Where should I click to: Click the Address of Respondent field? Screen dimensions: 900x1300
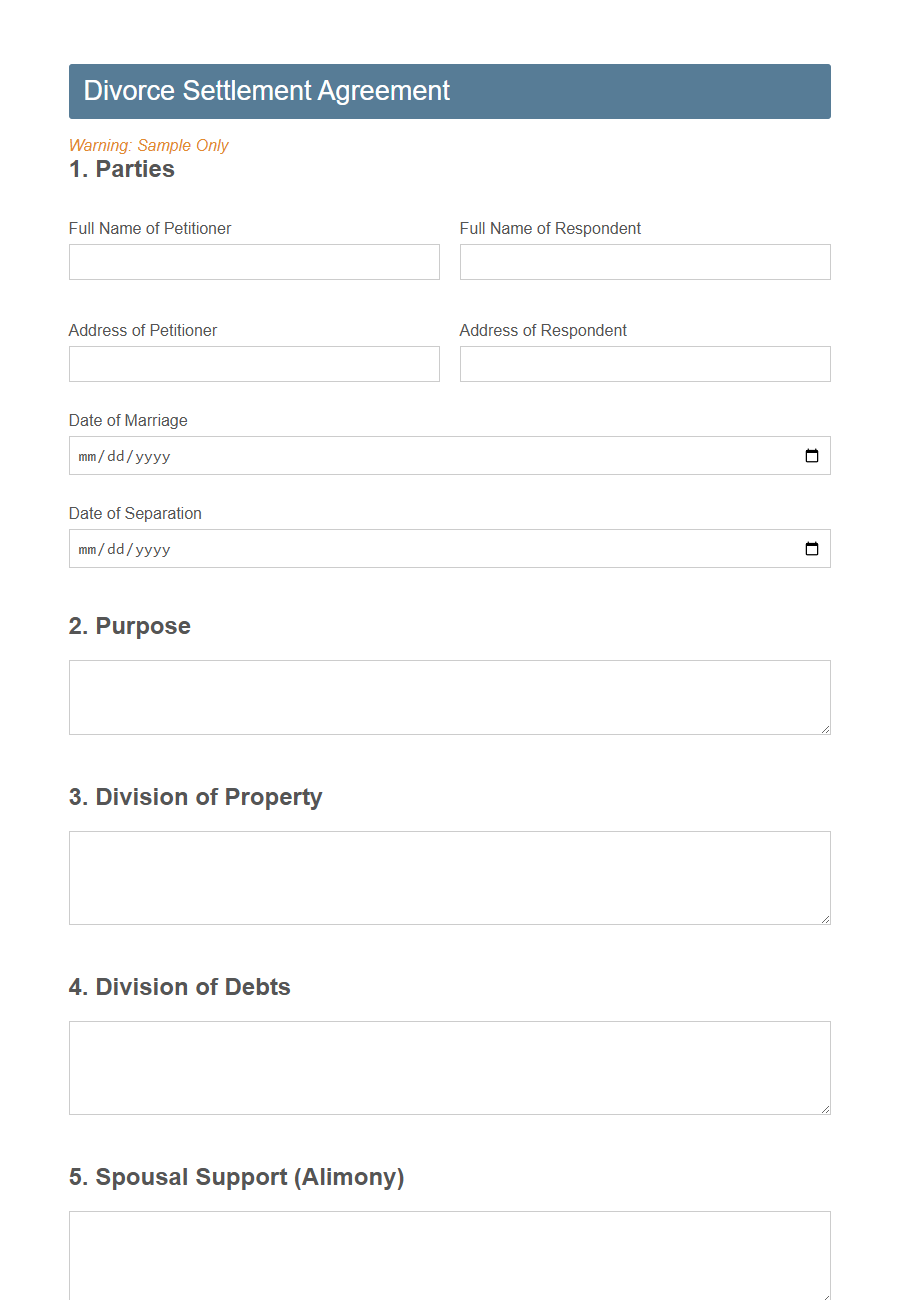(x=644, y=364)
